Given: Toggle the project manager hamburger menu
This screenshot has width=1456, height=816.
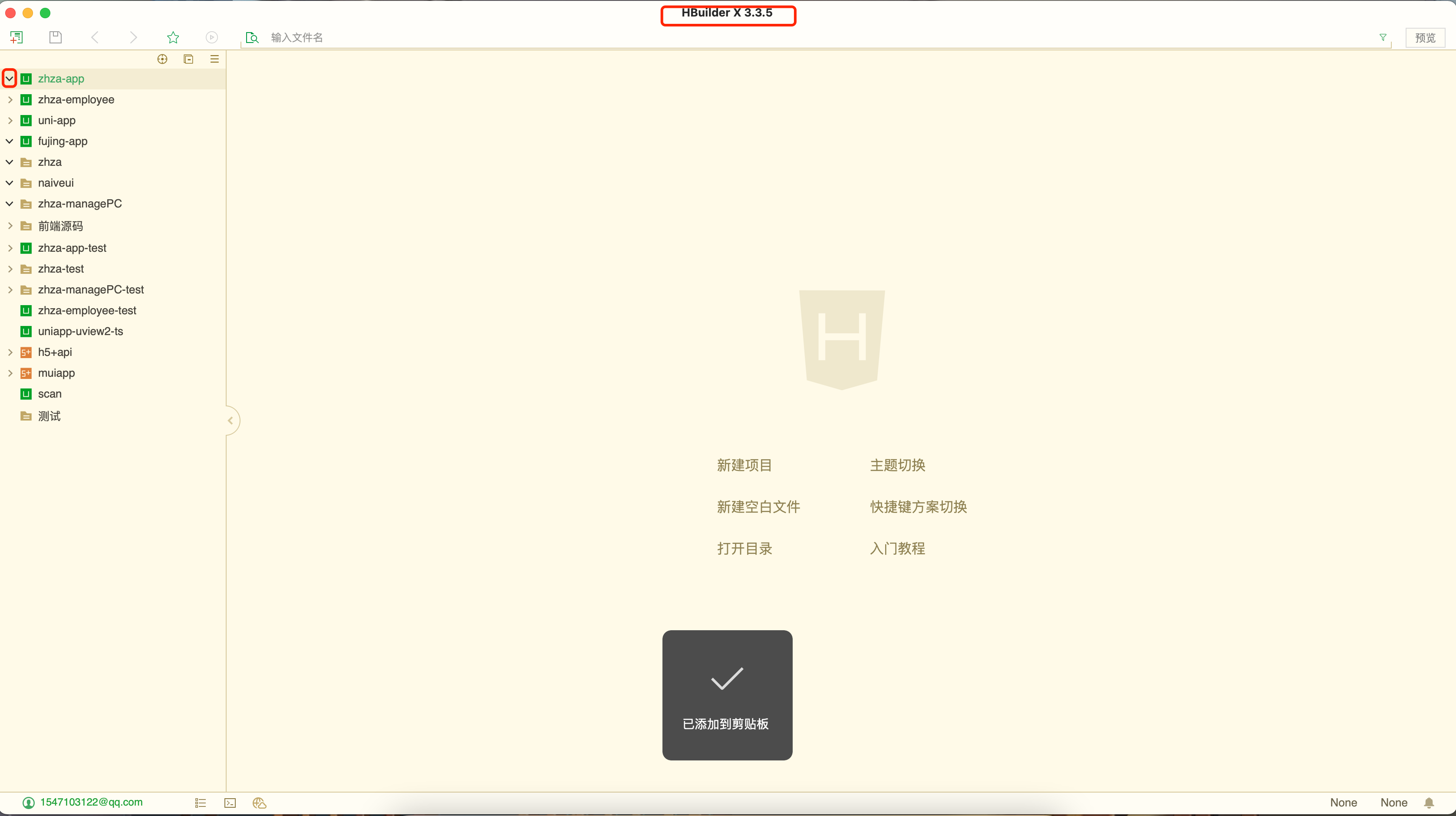Looking at the screenshot, I should point(215,59).
